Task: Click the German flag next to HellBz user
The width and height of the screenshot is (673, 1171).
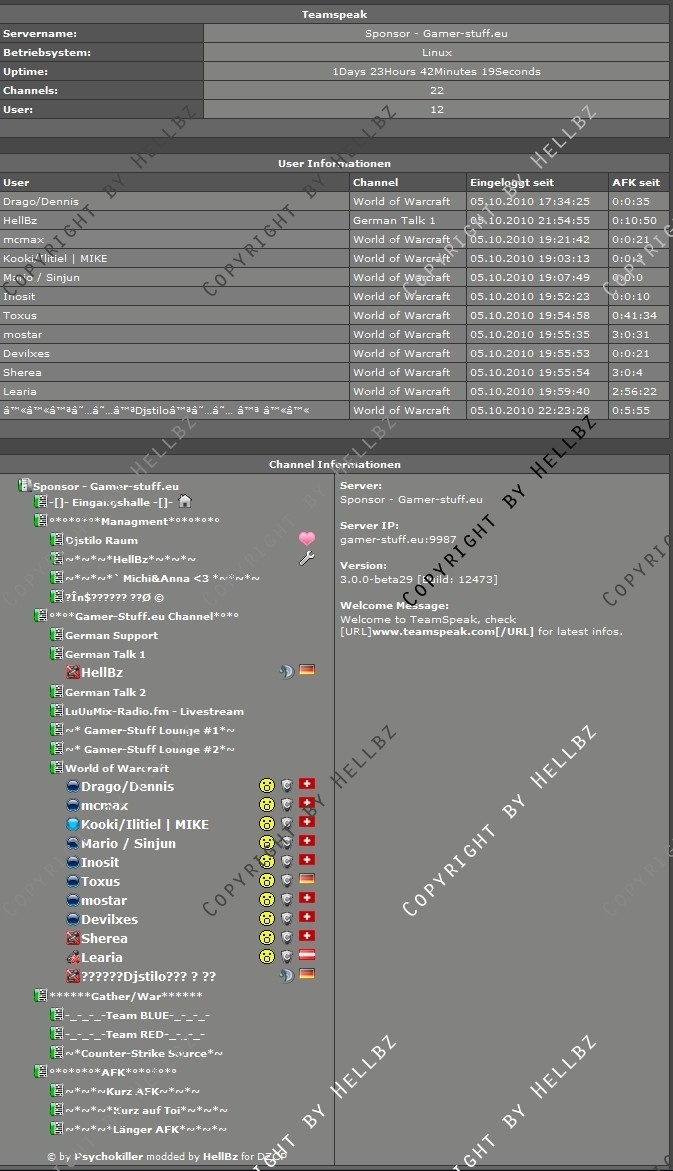Action: [307, 670]
